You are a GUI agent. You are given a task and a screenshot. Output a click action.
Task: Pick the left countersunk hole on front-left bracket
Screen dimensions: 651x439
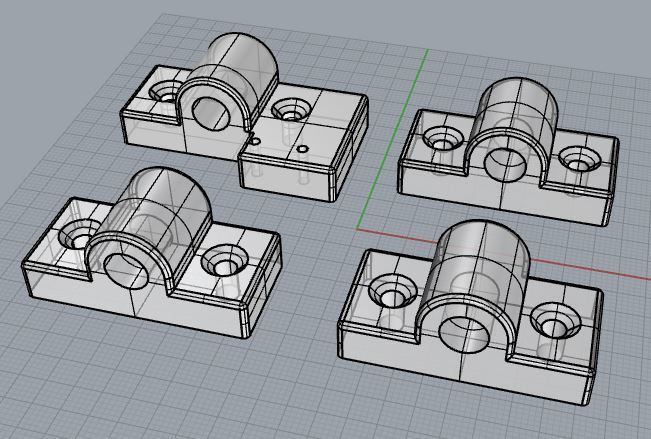point(79,235)
